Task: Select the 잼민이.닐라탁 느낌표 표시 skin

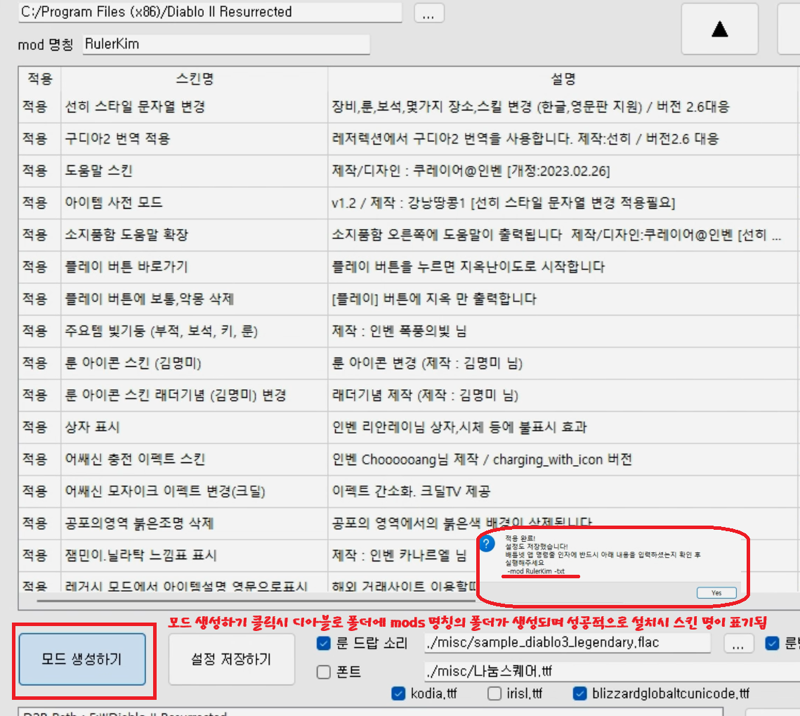Action: coord(141,555)
